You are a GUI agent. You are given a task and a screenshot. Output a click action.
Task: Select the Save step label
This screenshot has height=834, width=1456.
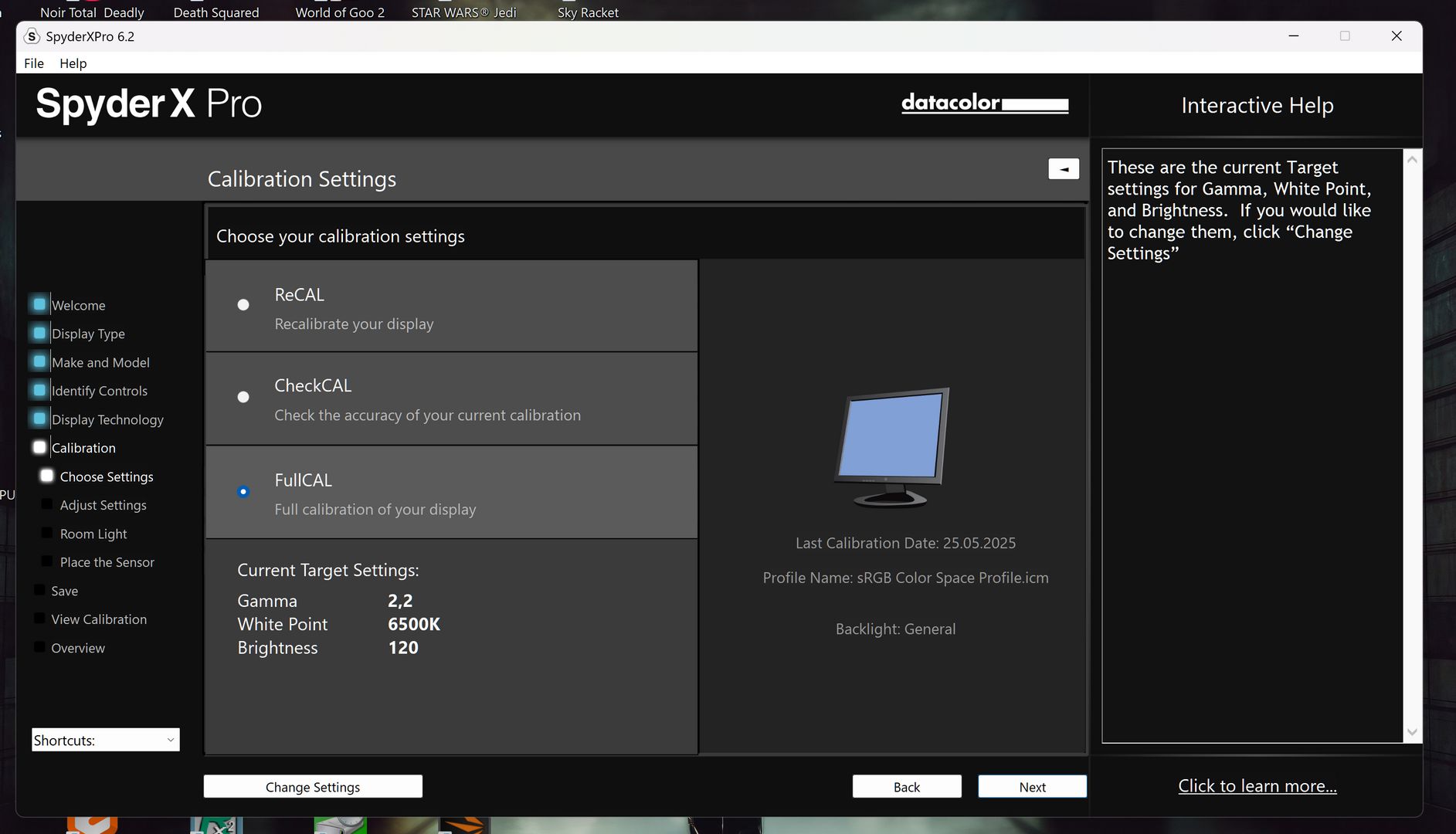65,591
